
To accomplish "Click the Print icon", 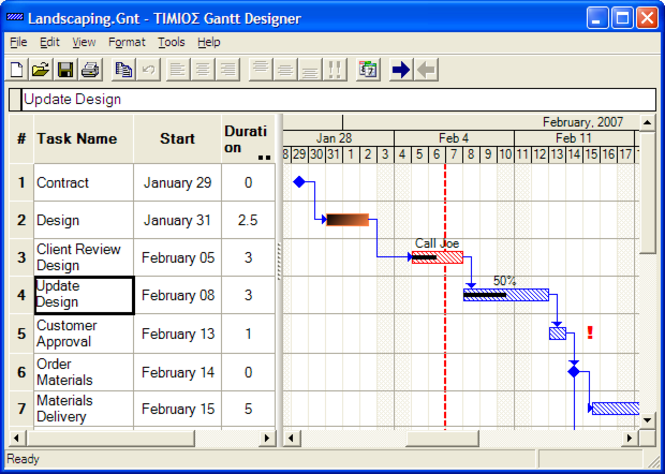I will pyautogui.click(x=89, y=69).
